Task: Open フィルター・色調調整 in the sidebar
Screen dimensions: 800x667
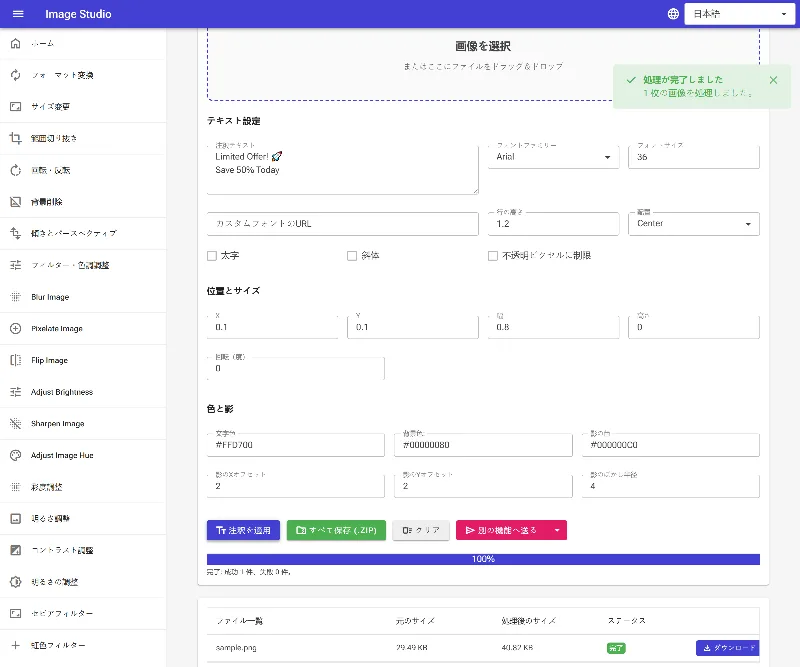Action: (x=83, y=265)
